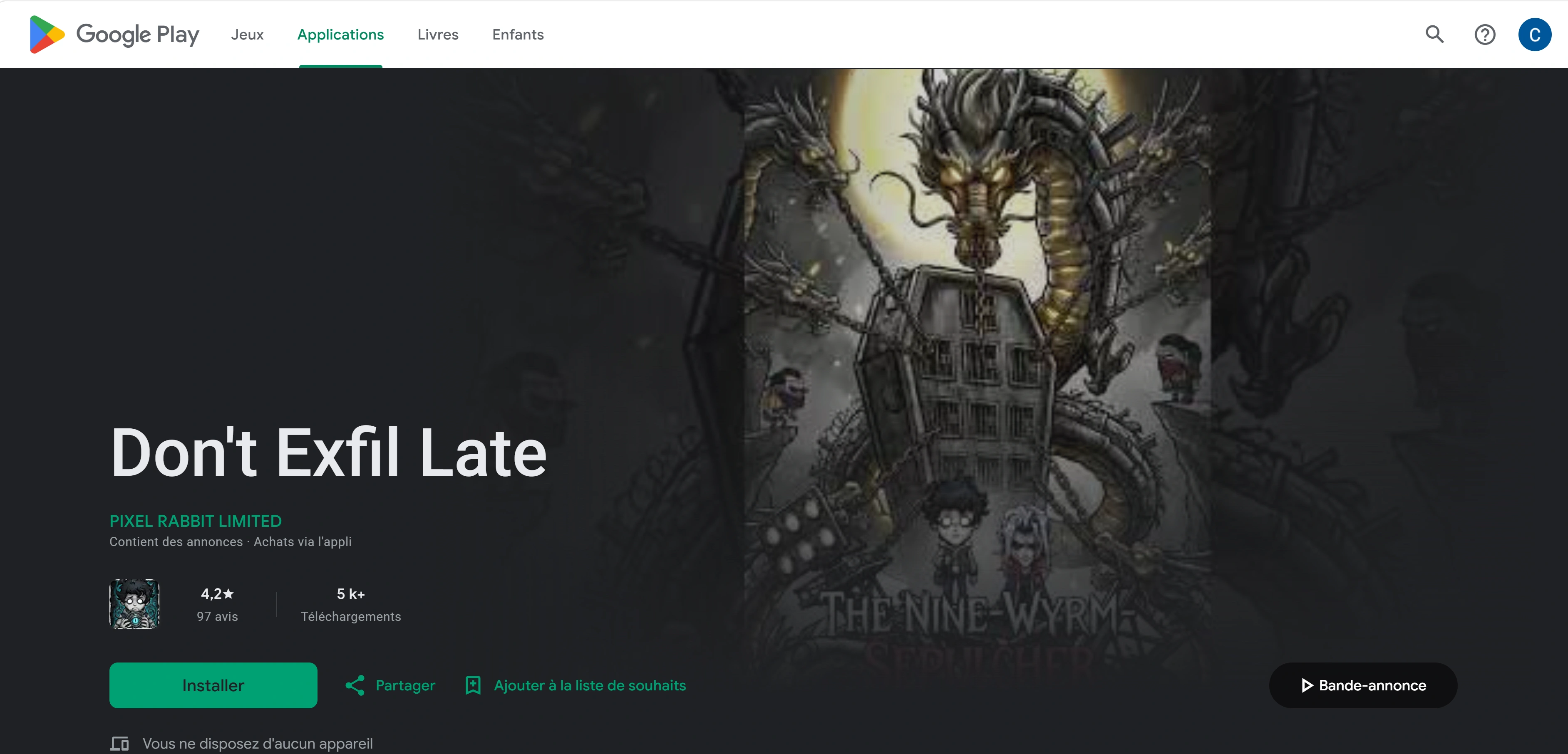
Task: Install the app with Installer button
Action: (x=213, y=685)
